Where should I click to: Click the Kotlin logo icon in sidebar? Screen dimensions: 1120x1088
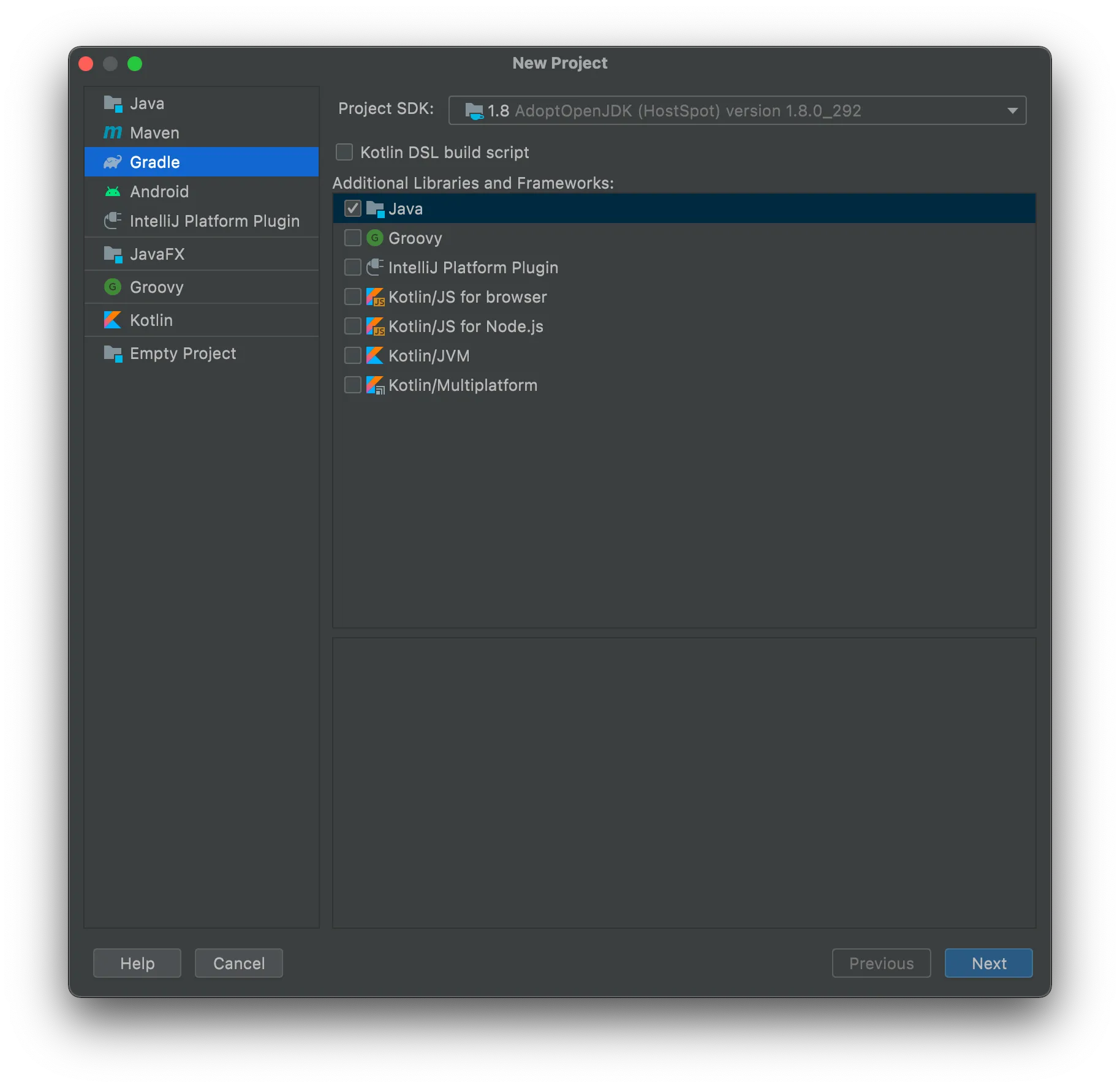click(113, 320)
